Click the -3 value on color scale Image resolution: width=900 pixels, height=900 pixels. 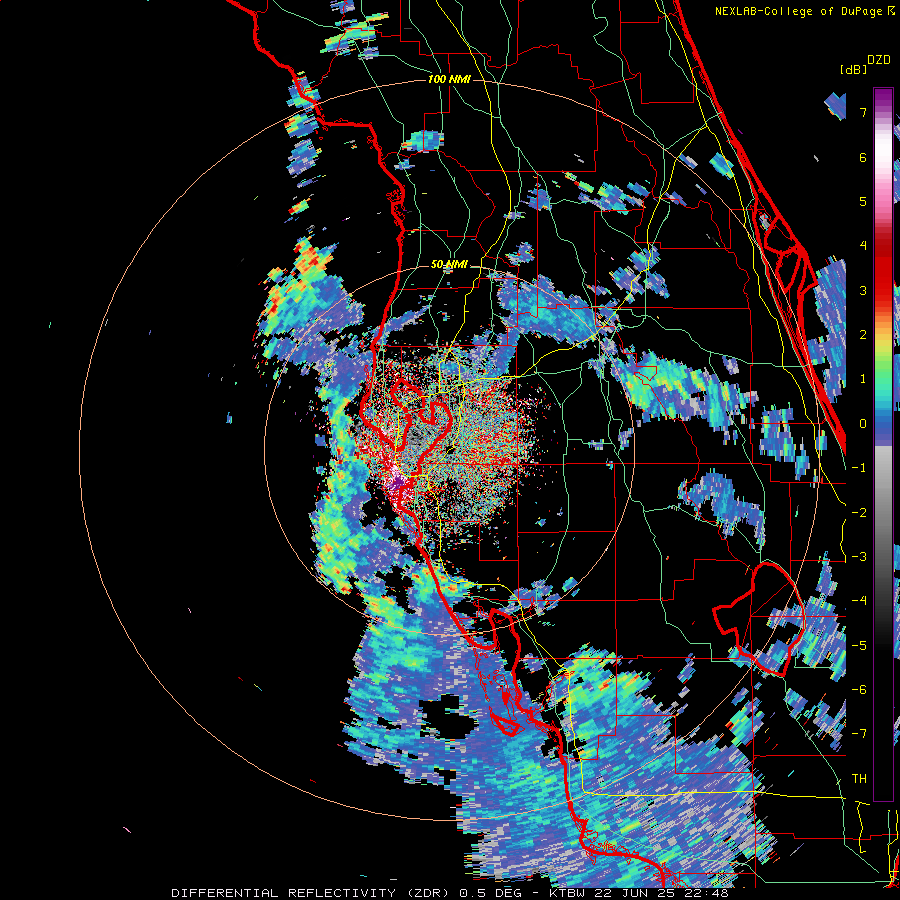click(x=859, y=557)
